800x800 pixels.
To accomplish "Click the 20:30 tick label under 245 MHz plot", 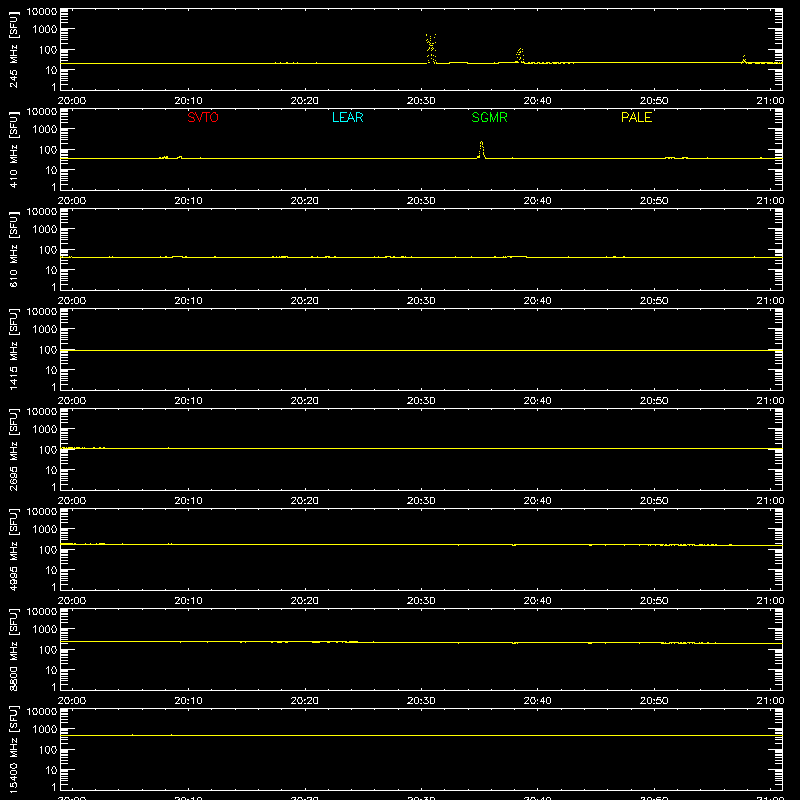I will click(x=421, y=101).
